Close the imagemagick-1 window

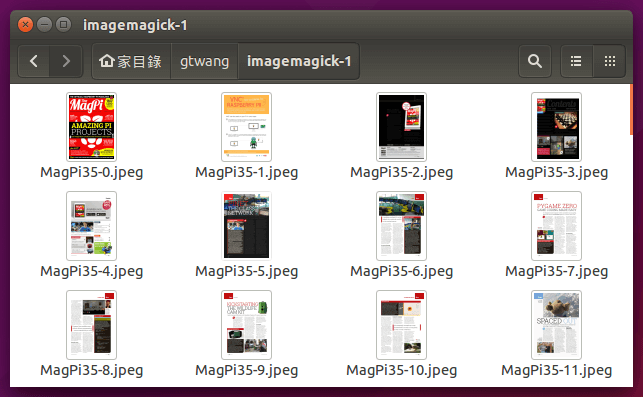(x=25, y=25)
